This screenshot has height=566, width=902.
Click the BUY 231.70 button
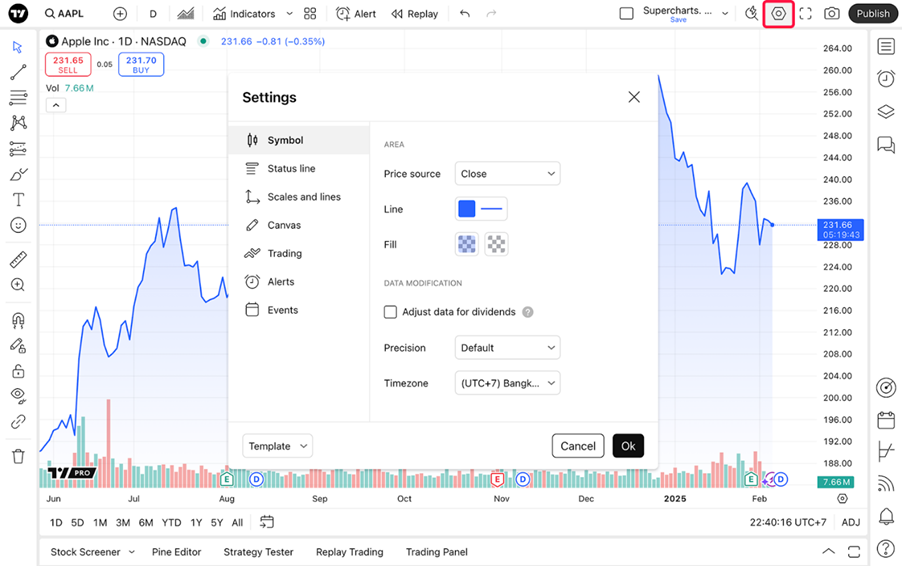[141, 64]
